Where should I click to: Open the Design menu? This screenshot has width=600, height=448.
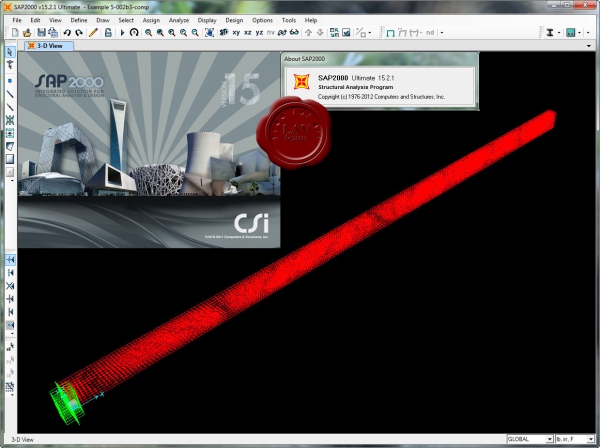click(x=234, y=20)
